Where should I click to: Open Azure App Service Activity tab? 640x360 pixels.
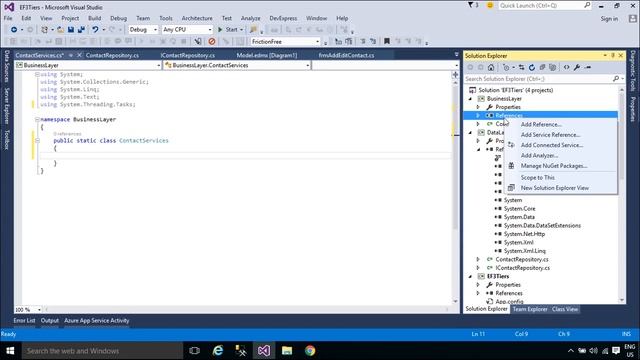coord(96,320)
